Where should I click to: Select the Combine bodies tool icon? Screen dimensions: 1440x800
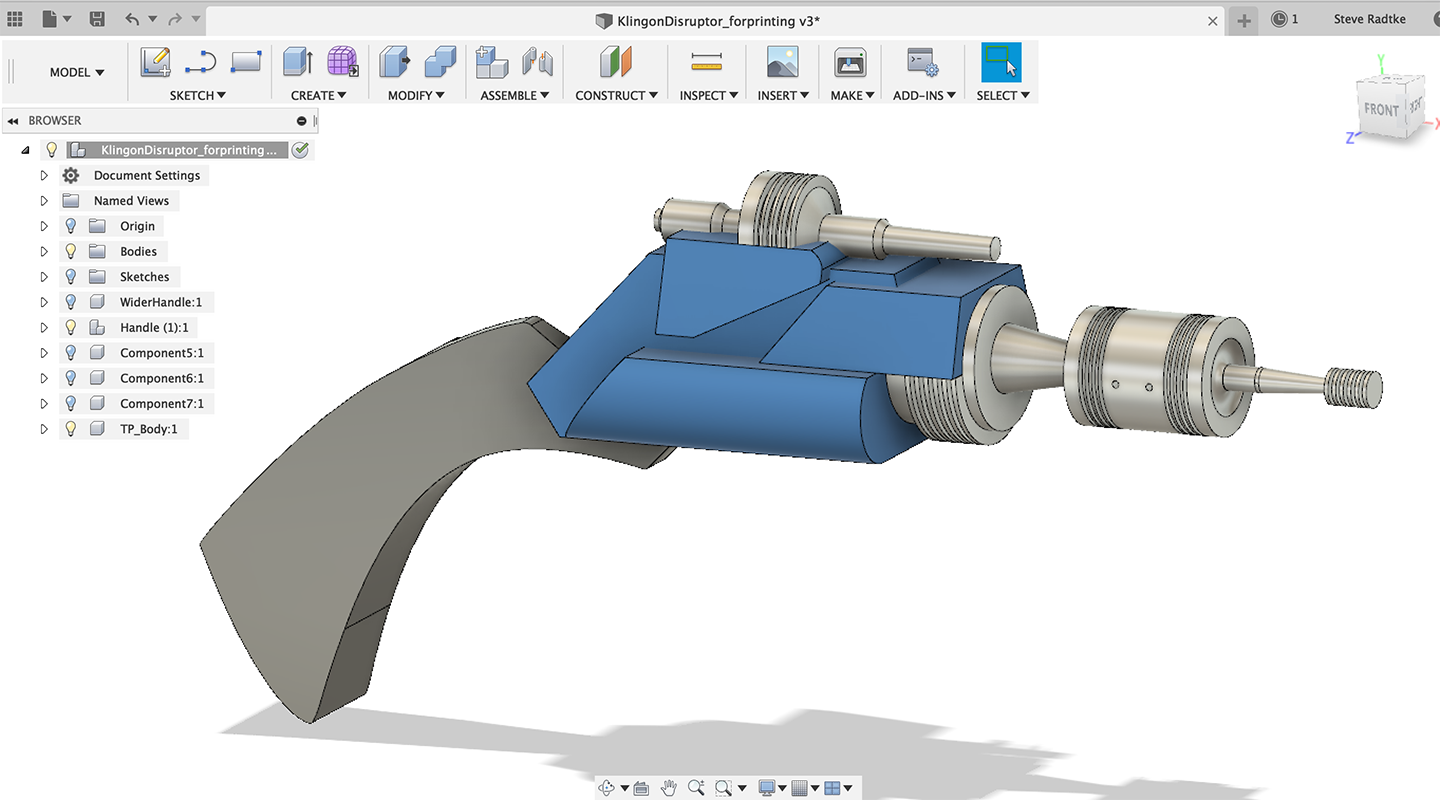coord(440,62)
